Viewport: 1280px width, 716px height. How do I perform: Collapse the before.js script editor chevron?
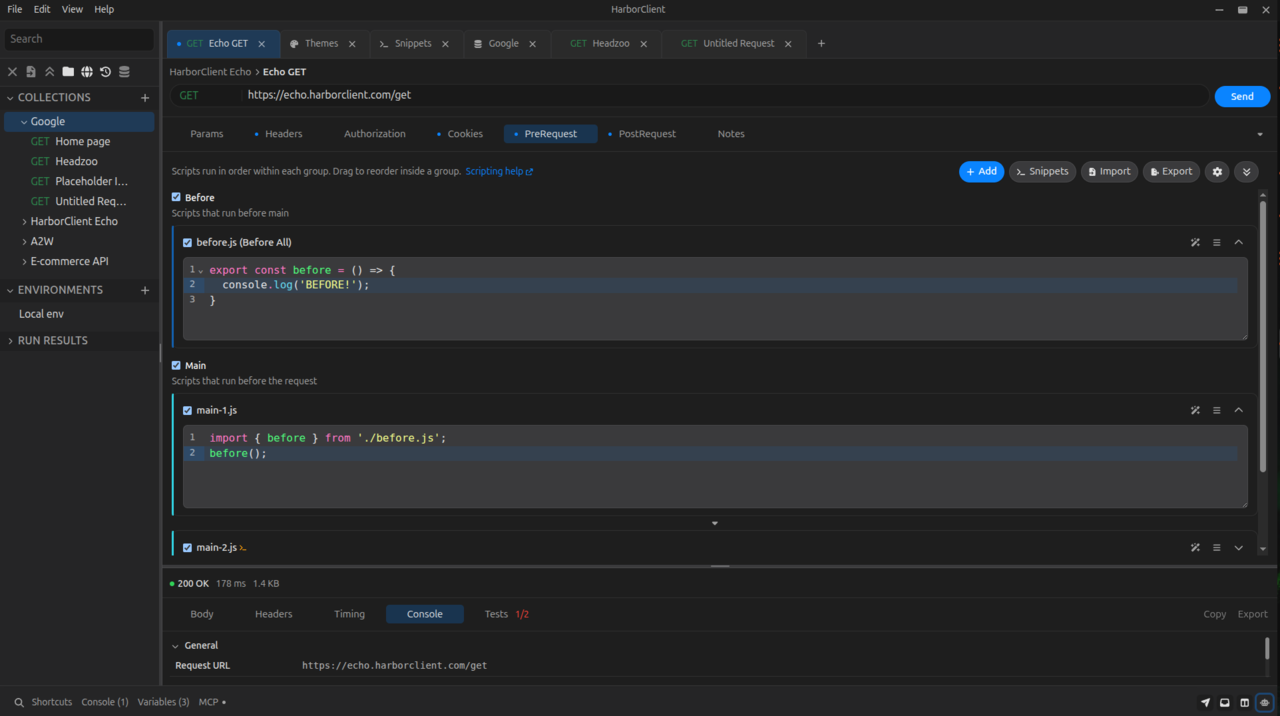[x=1239, y=243]
